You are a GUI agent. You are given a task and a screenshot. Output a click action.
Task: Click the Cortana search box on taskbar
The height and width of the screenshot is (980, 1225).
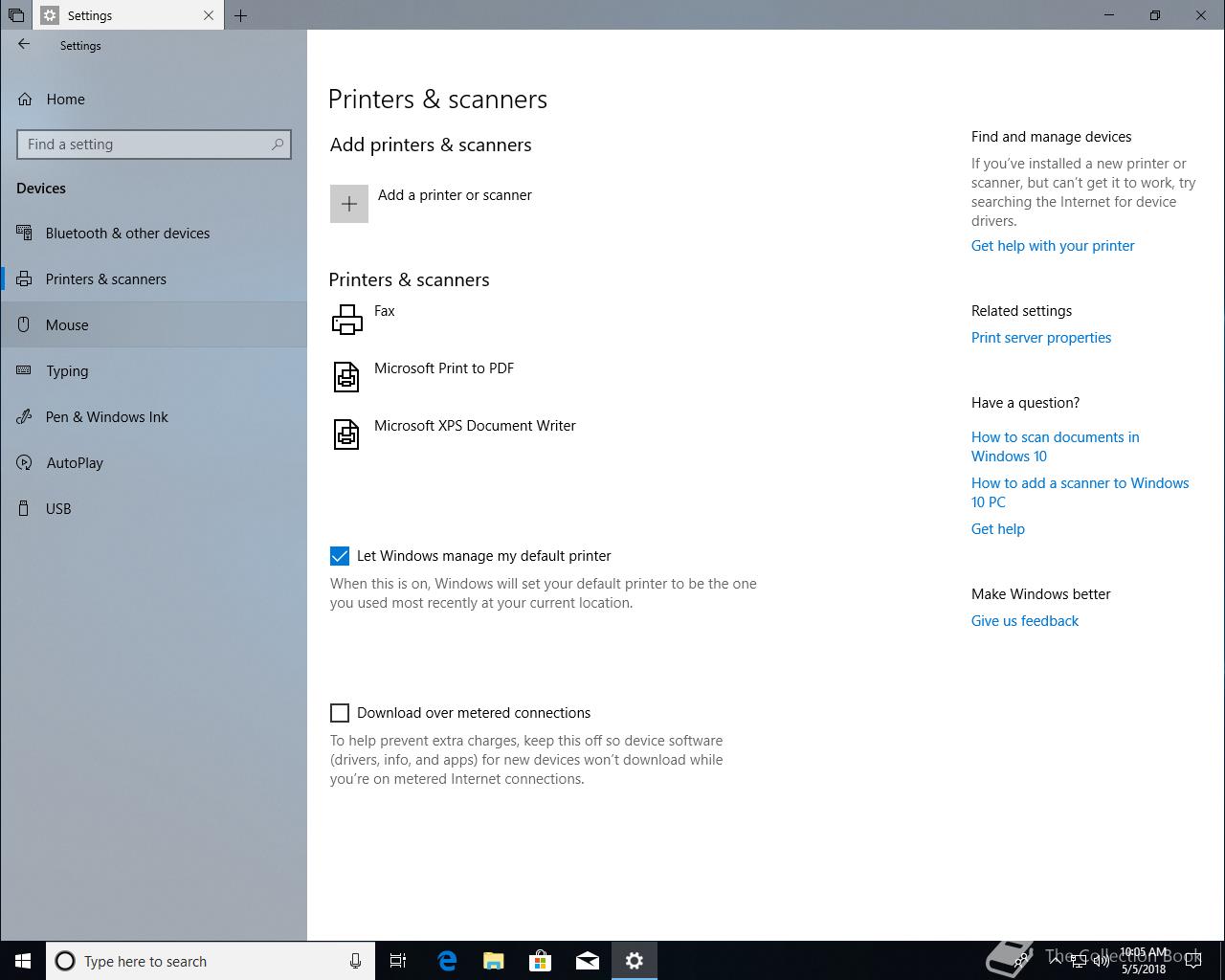click(x=211, y=961)
